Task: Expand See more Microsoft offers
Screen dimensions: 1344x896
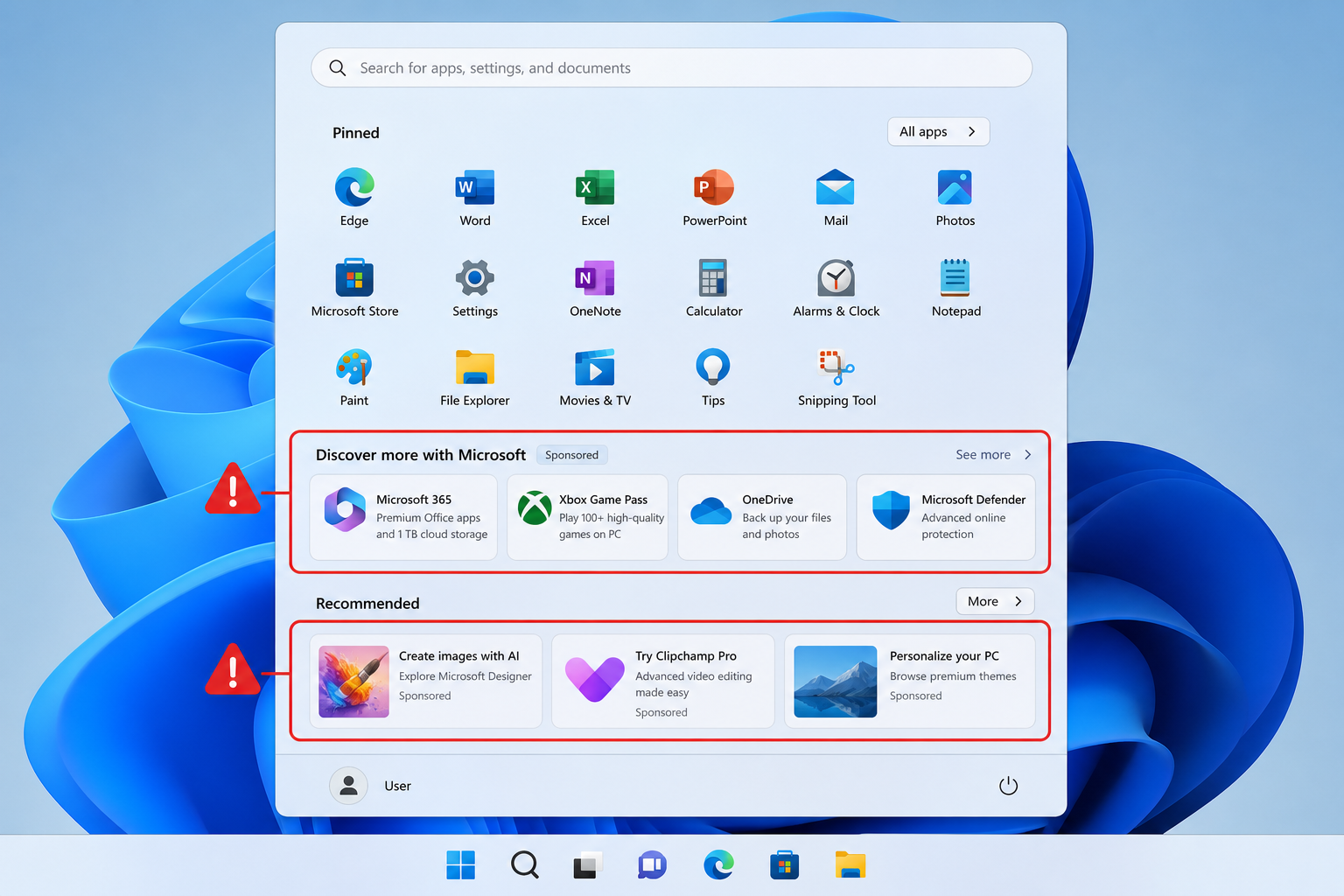Action: point(994,455)
